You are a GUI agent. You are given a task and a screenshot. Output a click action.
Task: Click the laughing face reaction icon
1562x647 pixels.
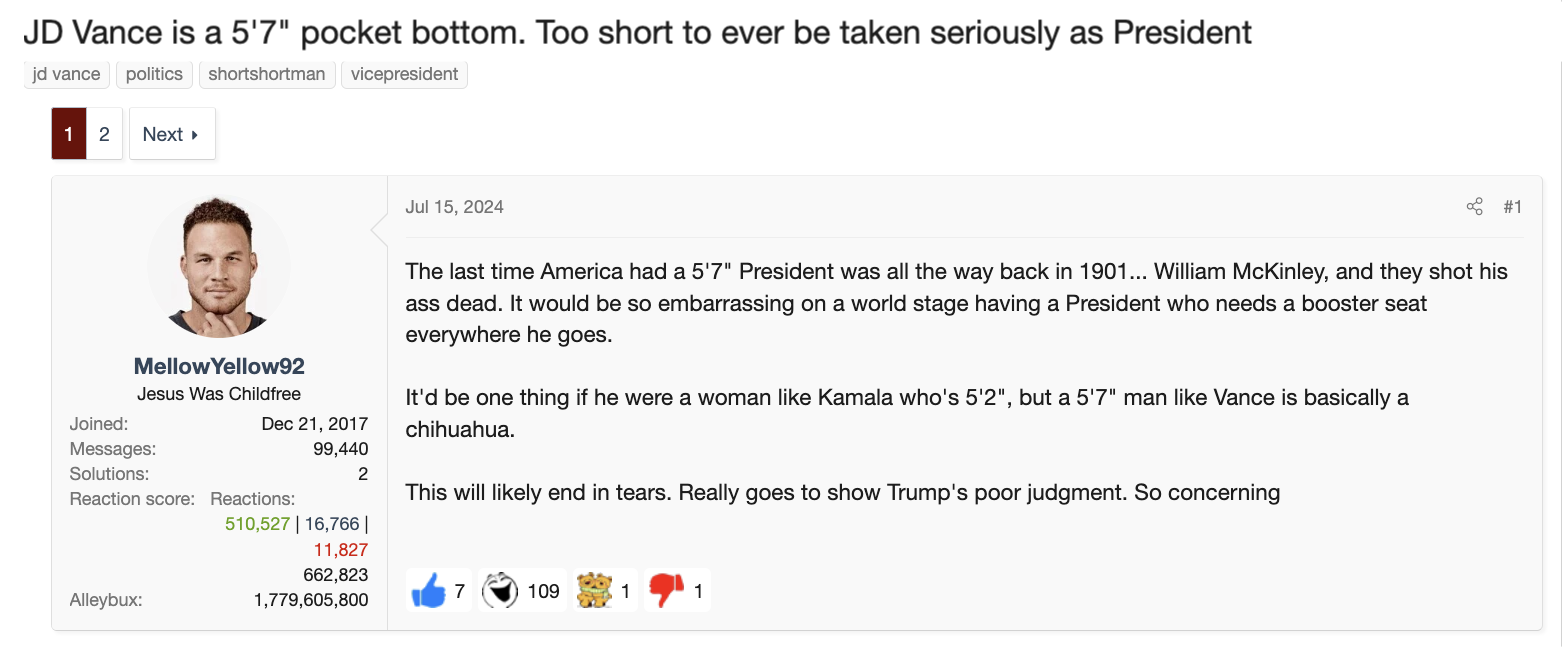[500, 591]
